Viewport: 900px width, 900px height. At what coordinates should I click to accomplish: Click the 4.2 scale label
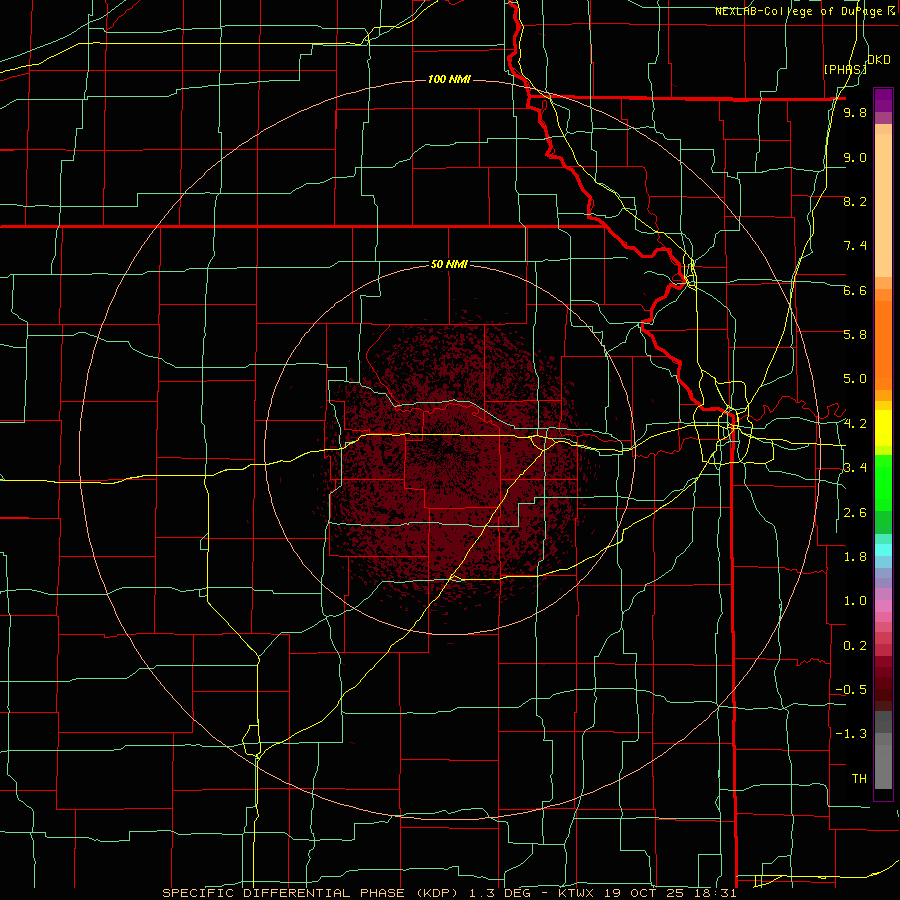coord(855,424)
